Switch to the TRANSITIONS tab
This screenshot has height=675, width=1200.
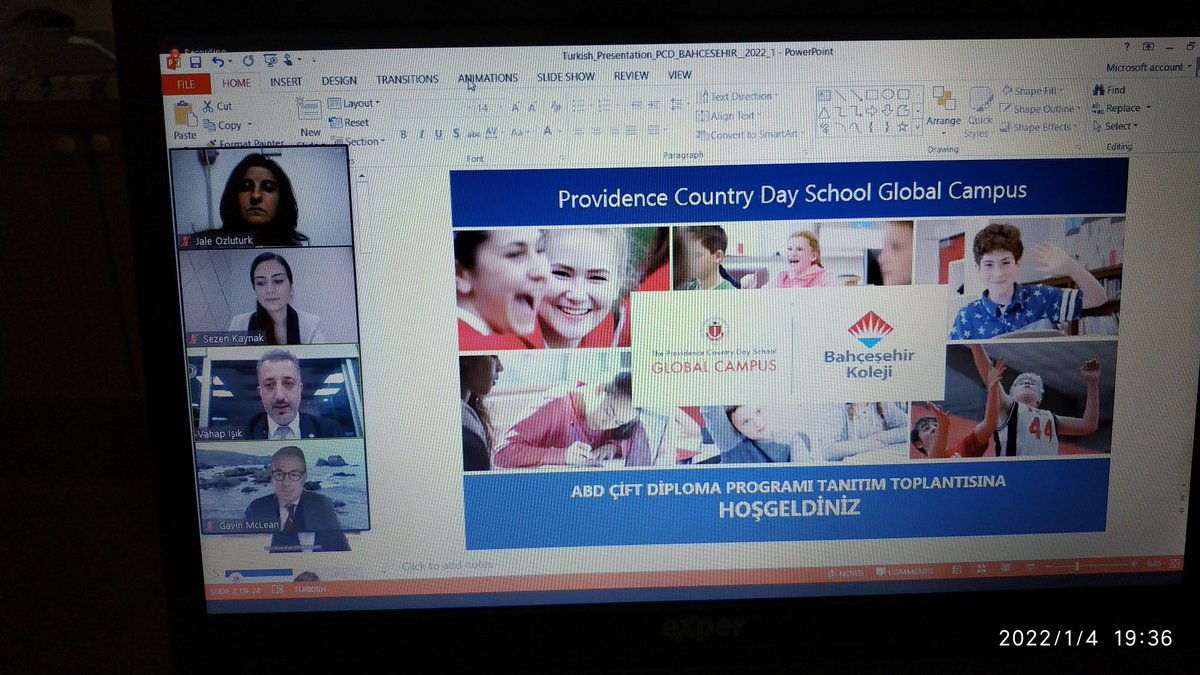pos(407,80)
